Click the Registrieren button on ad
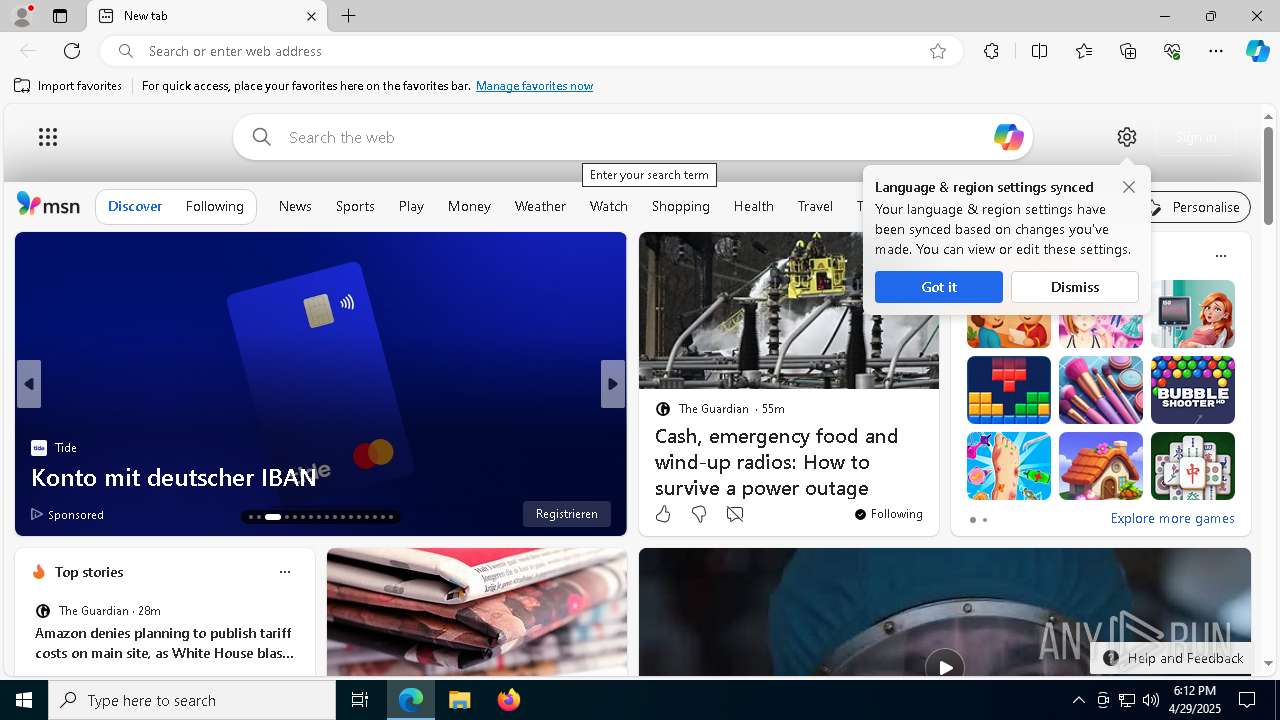1280x720 pixels. point(566,514)
